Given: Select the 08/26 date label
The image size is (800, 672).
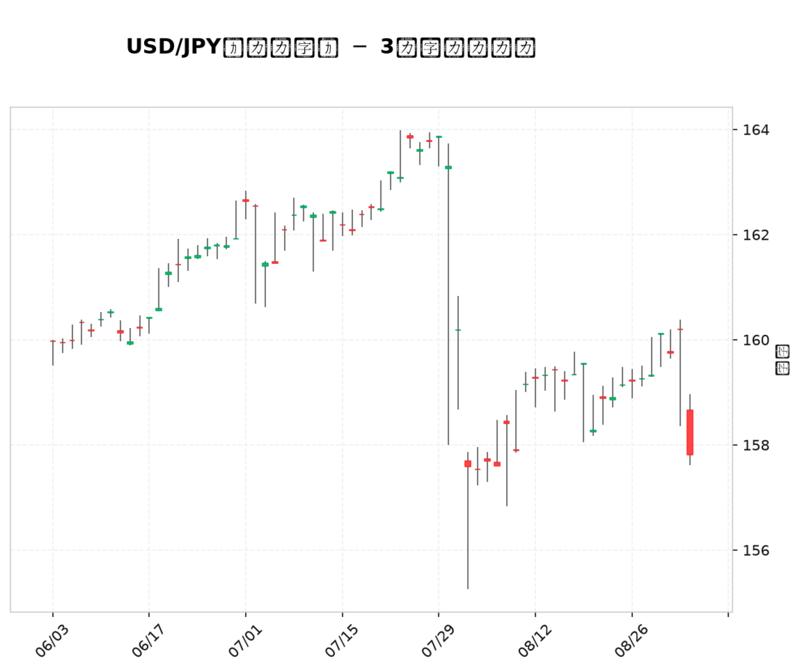Looking at the screenshot, I should 631,640.
